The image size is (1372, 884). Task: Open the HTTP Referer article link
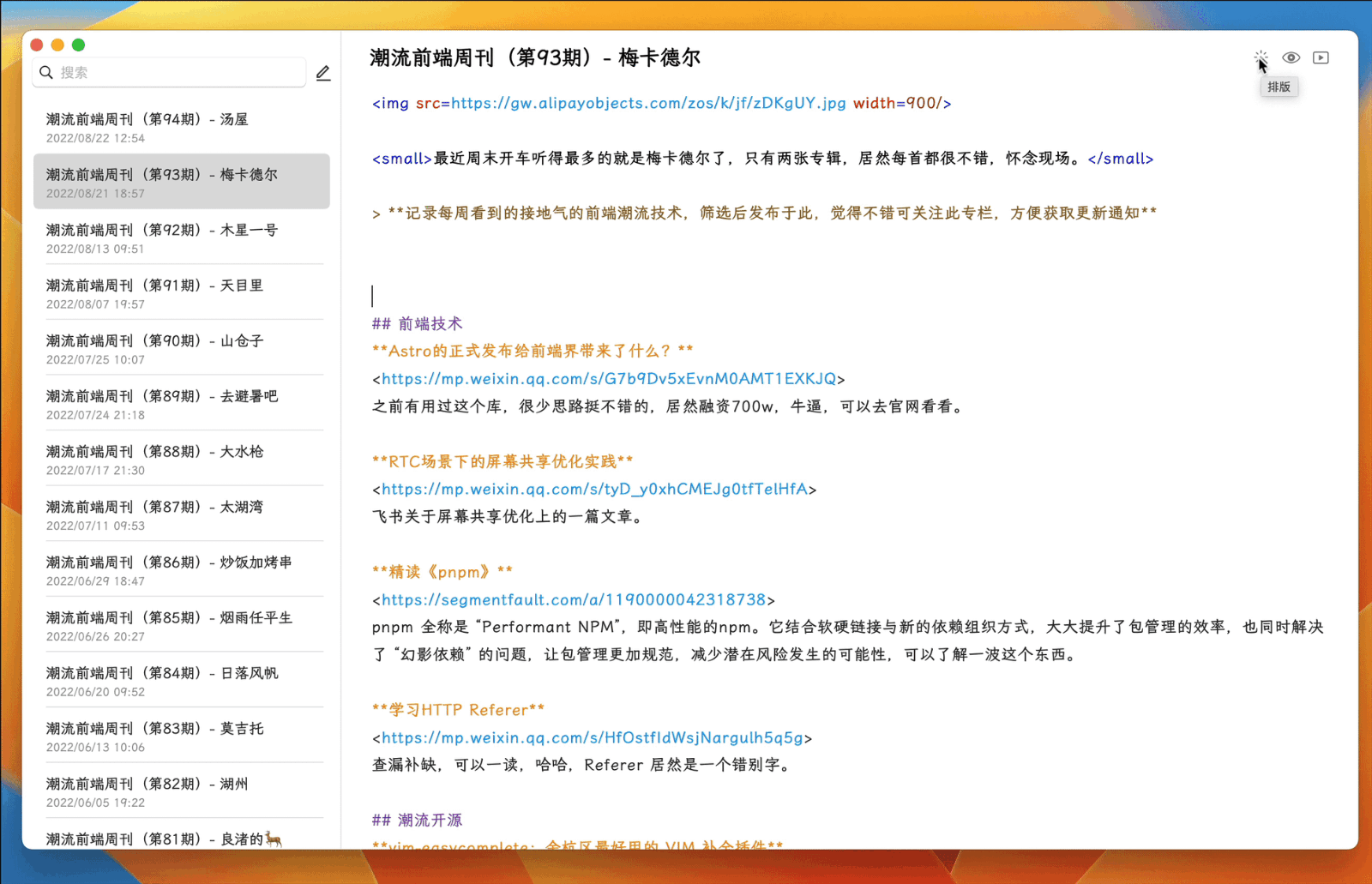593,737
